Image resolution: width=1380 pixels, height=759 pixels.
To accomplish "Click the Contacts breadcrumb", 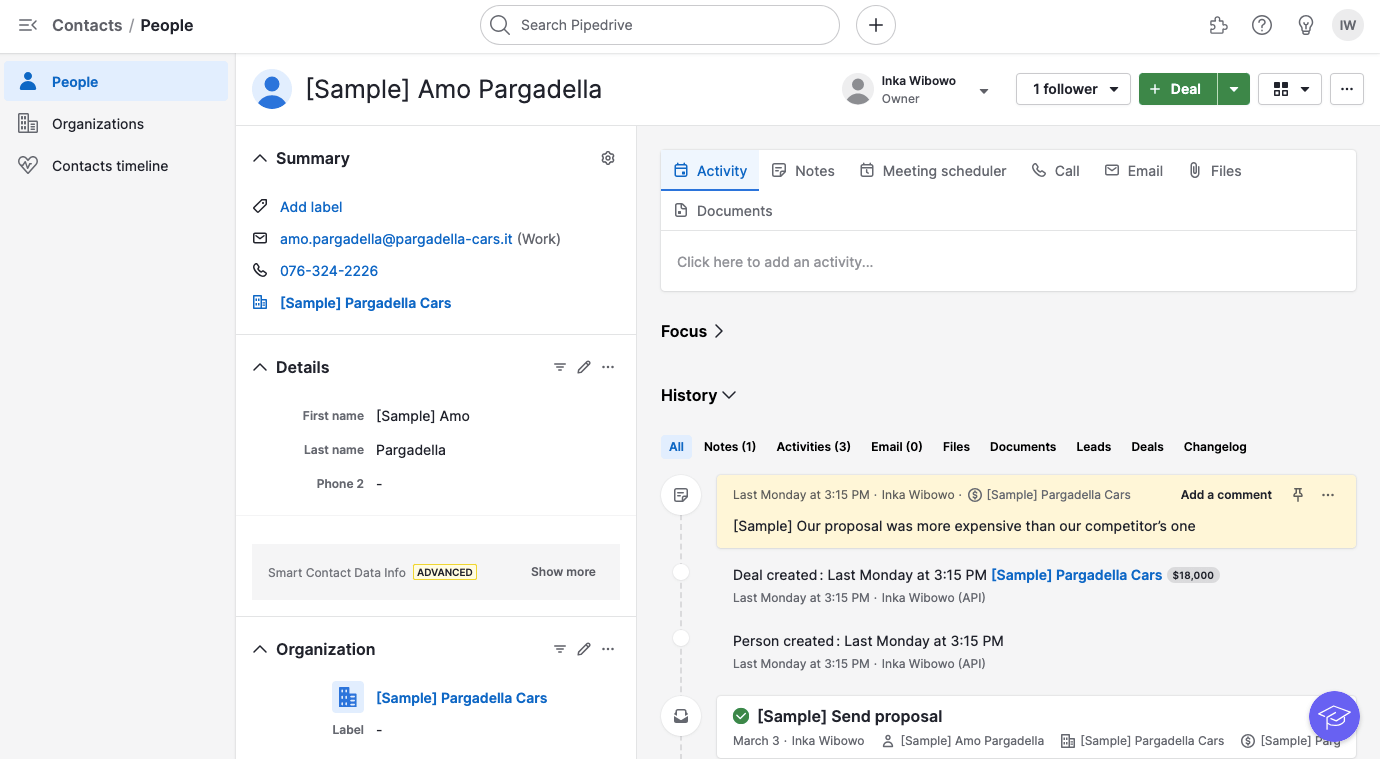I will point(87,25).
